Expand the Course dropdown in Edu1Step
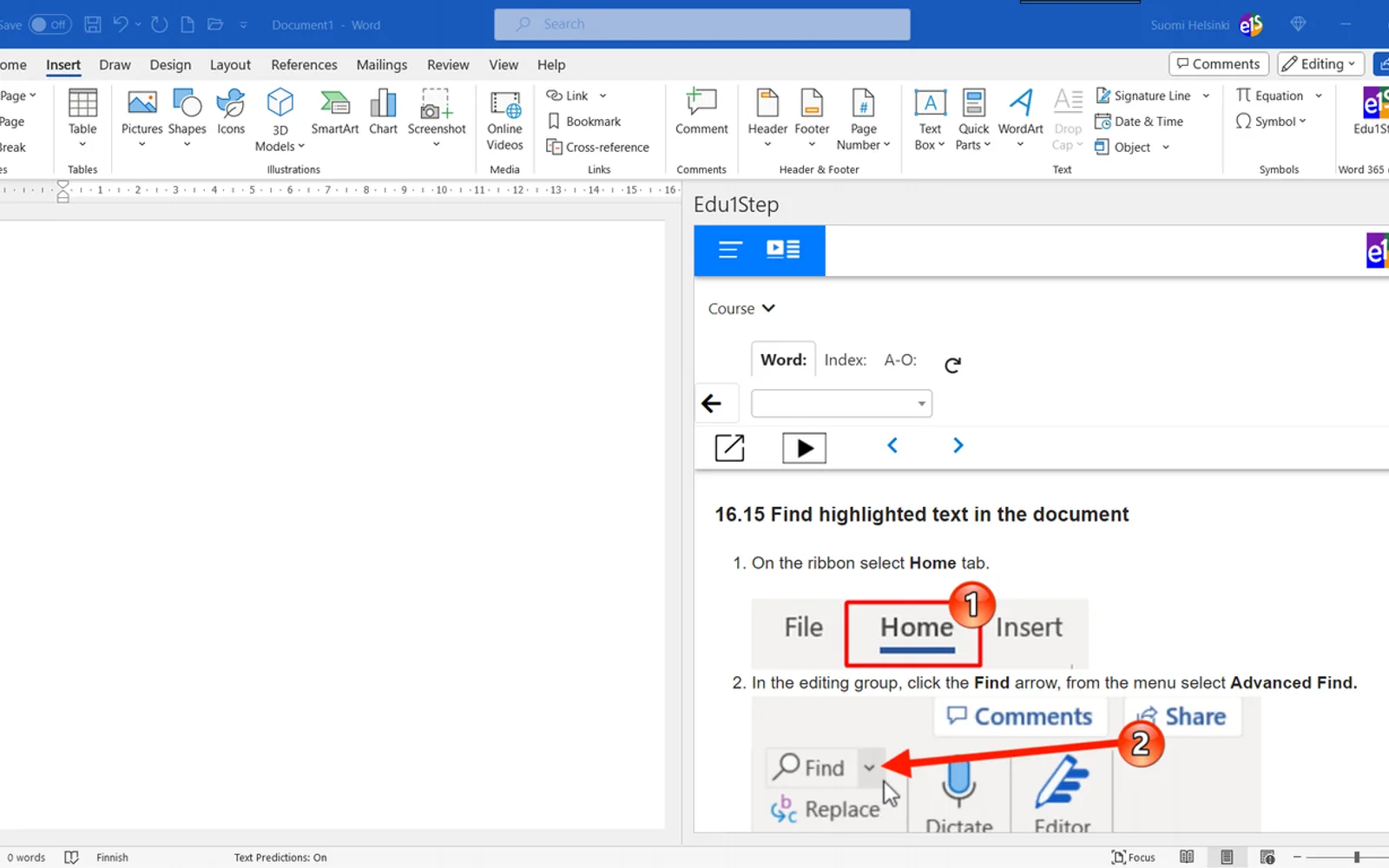The image size is (1389, 868). (x=741, y=308)
